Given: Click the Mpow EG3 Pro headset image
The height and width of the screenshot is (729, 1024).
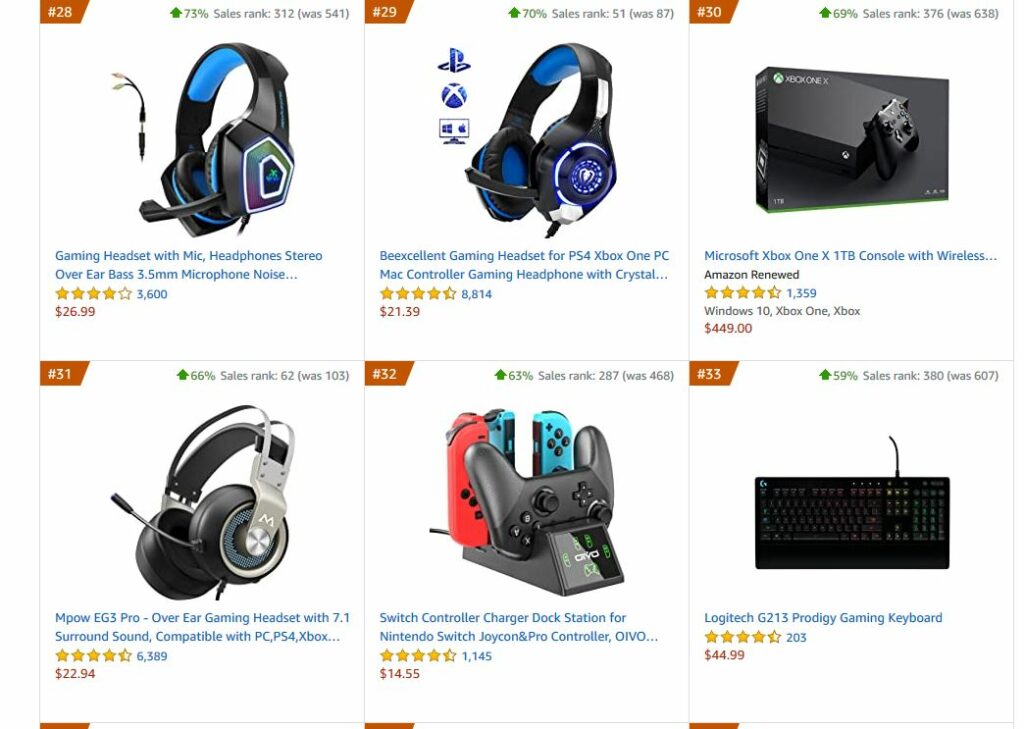Looking at the screenshot, I should tap(202, 502).
